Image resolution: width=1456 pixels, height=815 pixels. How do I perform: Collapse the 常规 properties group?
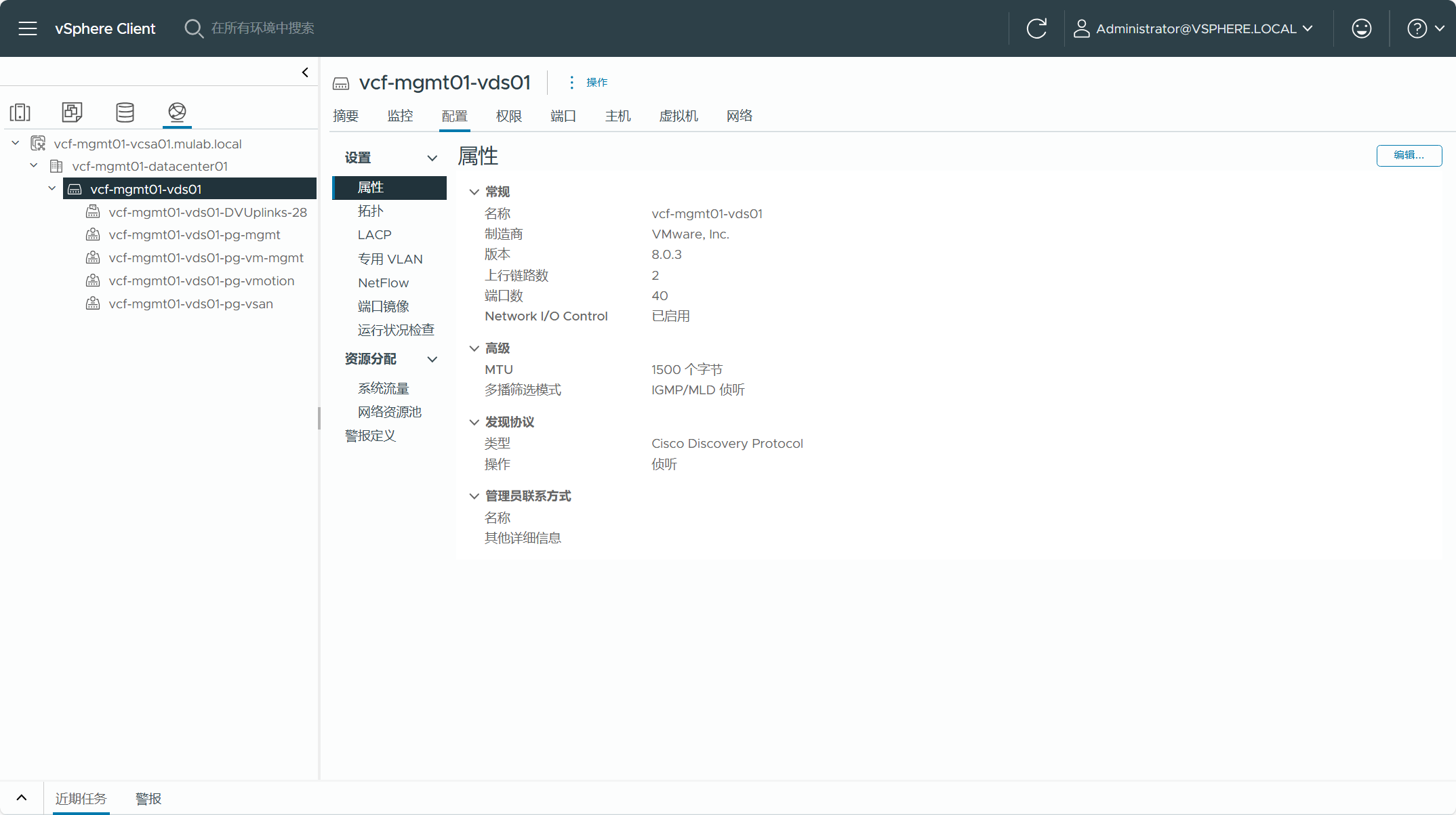pyautogui.click(x=474, y=192)
